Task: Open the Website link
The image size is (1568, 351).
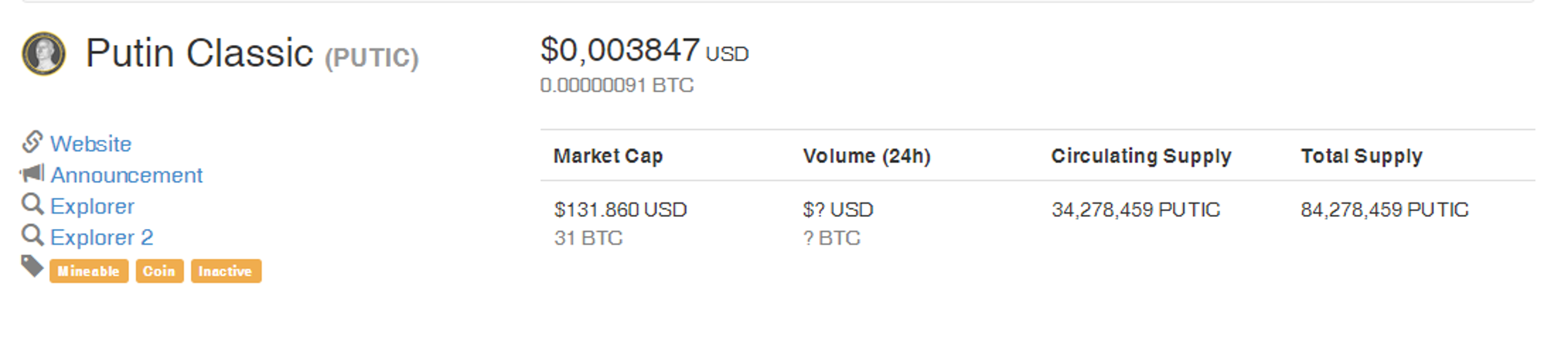Action: (x=91, y=144)
